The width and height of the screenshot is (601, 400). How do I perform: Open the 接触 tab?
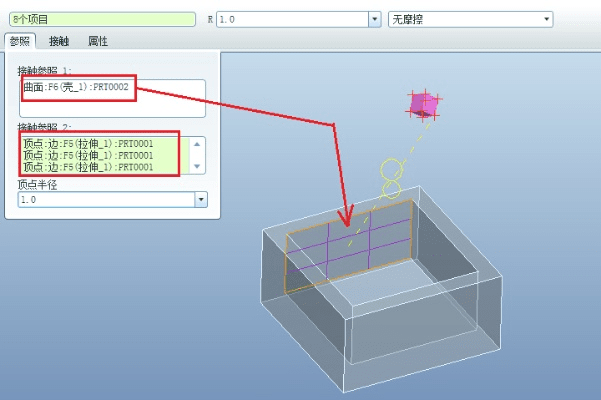(x=59, y=41)
